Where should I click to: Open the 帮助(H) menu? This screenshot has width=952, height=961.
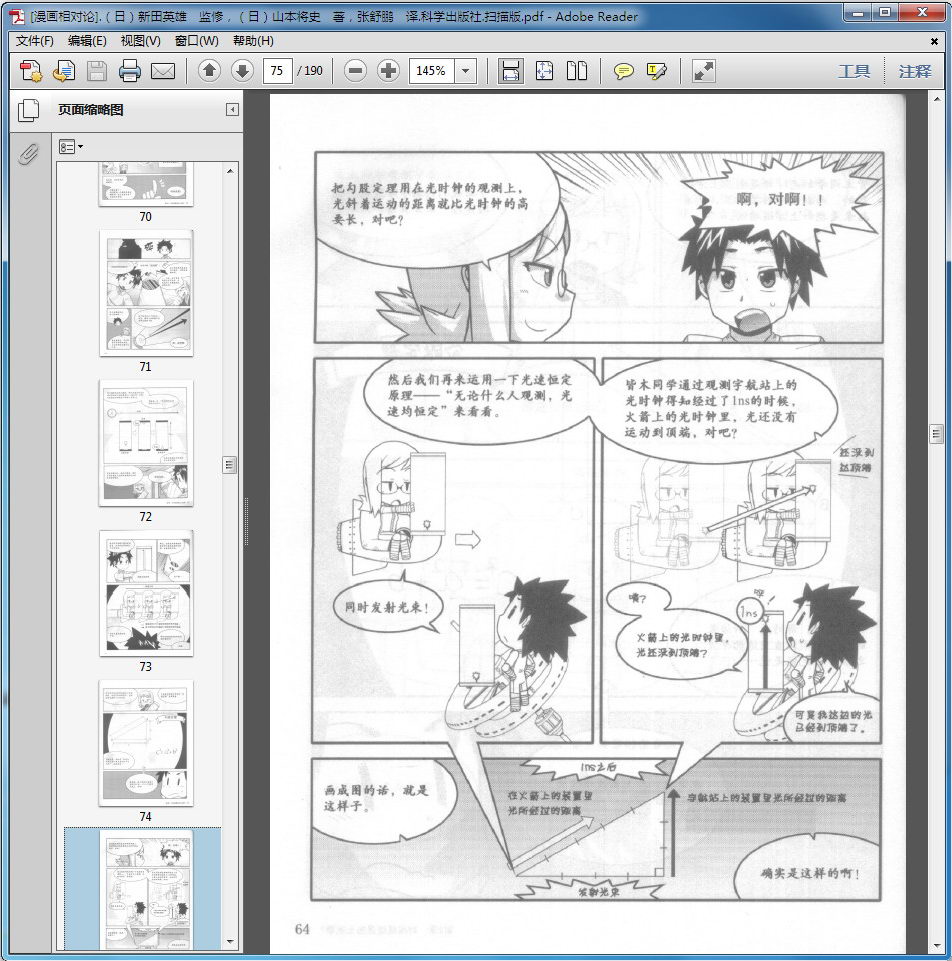click(x=253, y=41)
